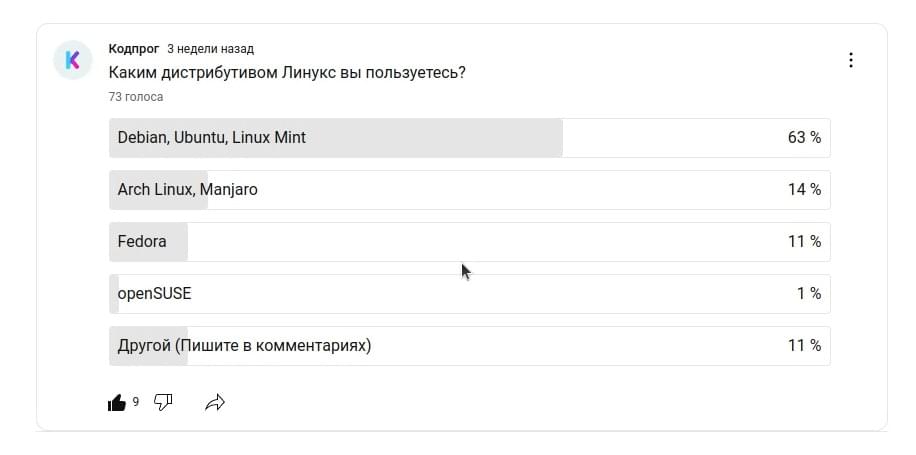
Task: Open the Кодпрог channel avatar
Action: 72,60
